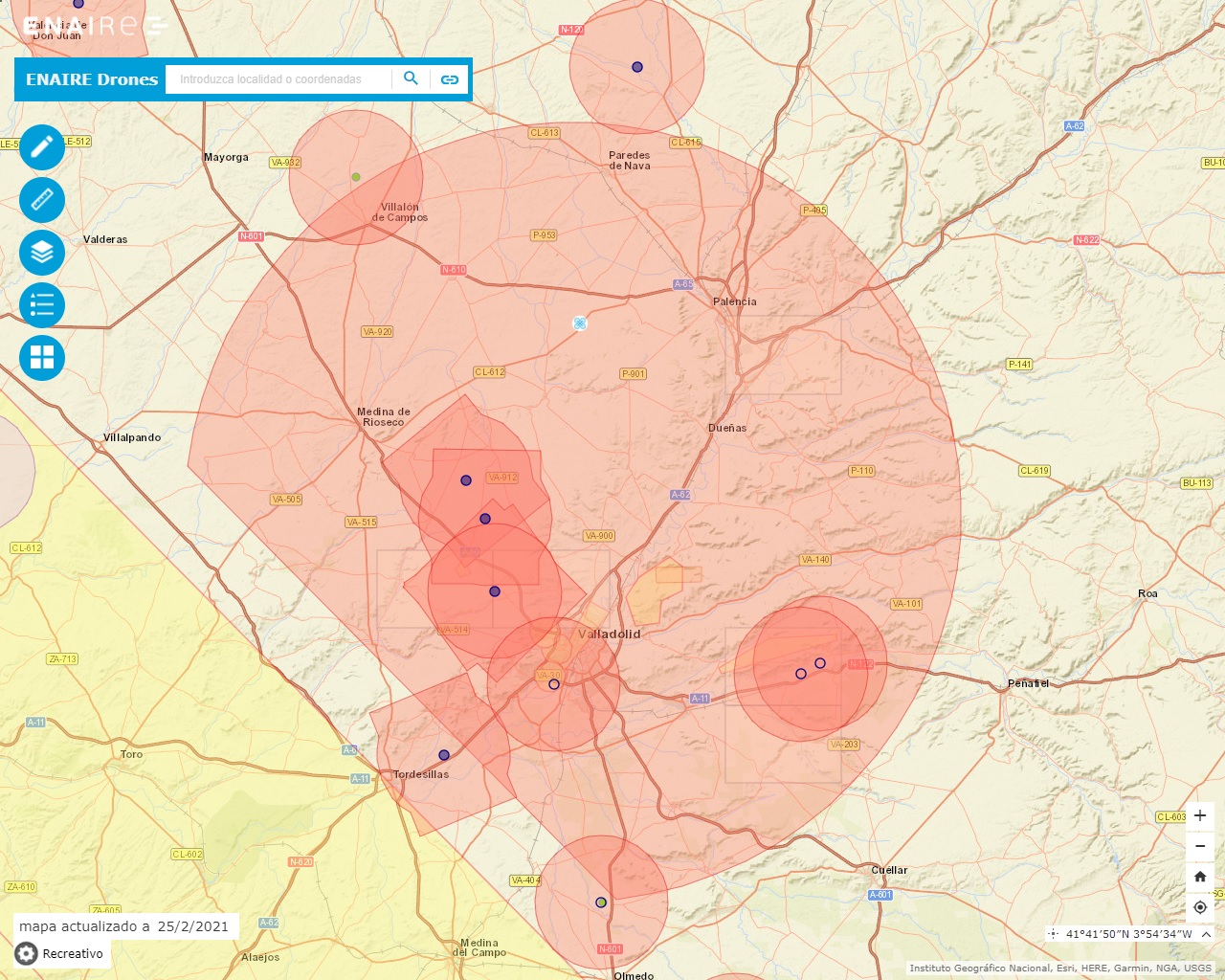This screenshot has width=1225, height=980.
Task: Expand the coordinates conversion chevron
Action: coord(1207,934)
